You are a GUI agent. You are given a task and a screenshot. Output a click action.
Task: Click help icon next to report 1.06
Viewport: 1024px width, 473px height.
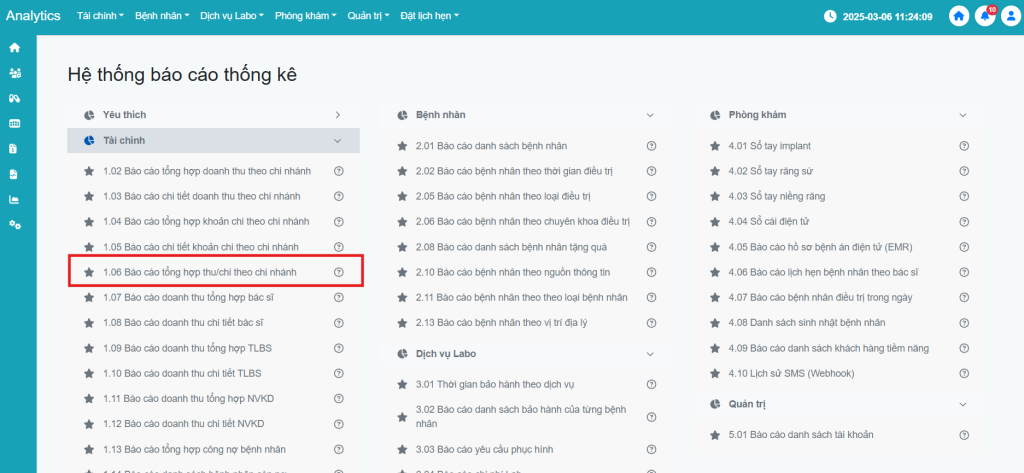pos(338,272)
